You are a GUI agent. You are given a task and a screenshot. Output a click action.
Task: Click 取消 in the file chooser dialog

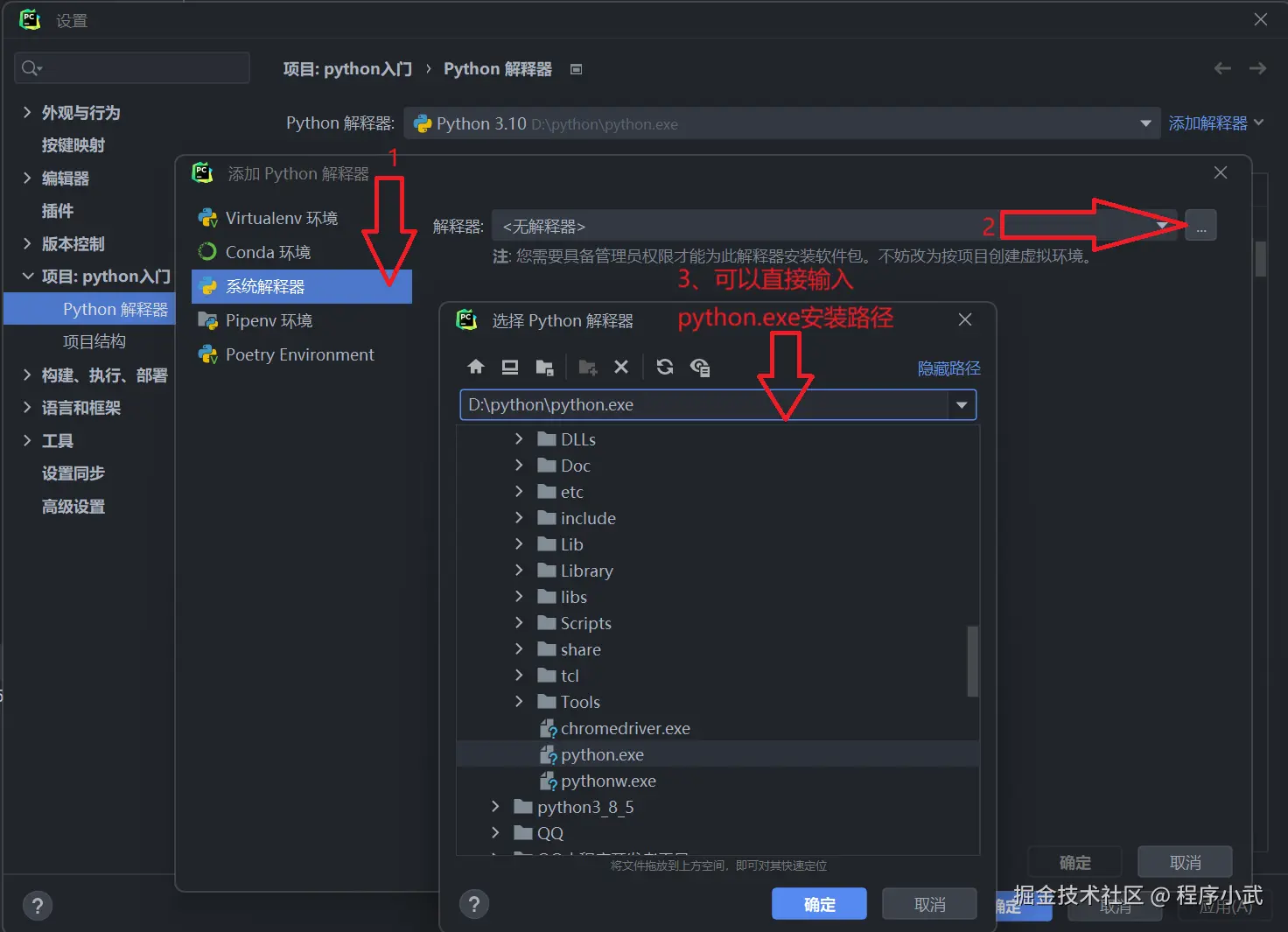point(929,904)
